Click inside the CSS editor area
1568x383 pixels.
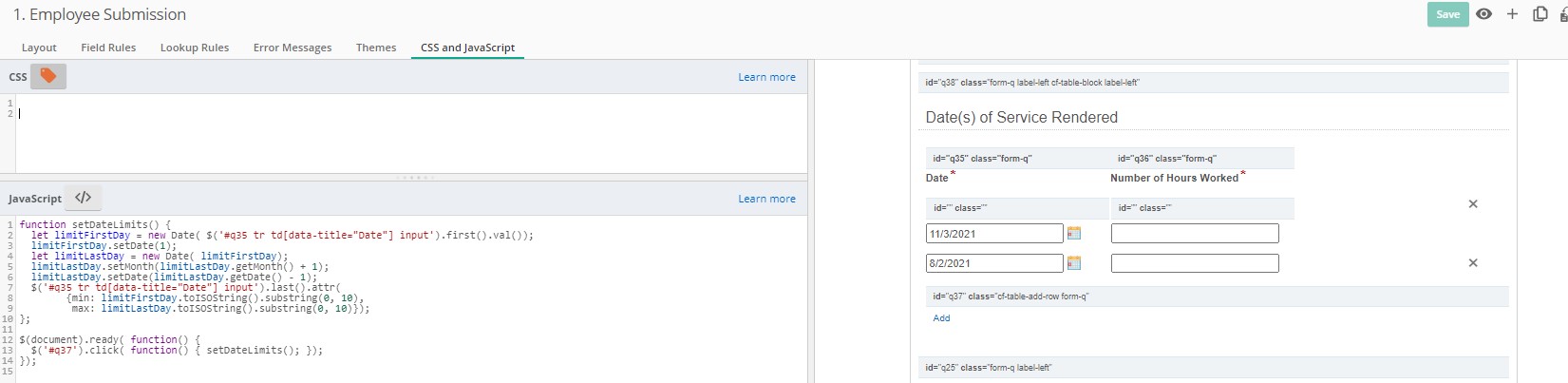pos(410,133)
